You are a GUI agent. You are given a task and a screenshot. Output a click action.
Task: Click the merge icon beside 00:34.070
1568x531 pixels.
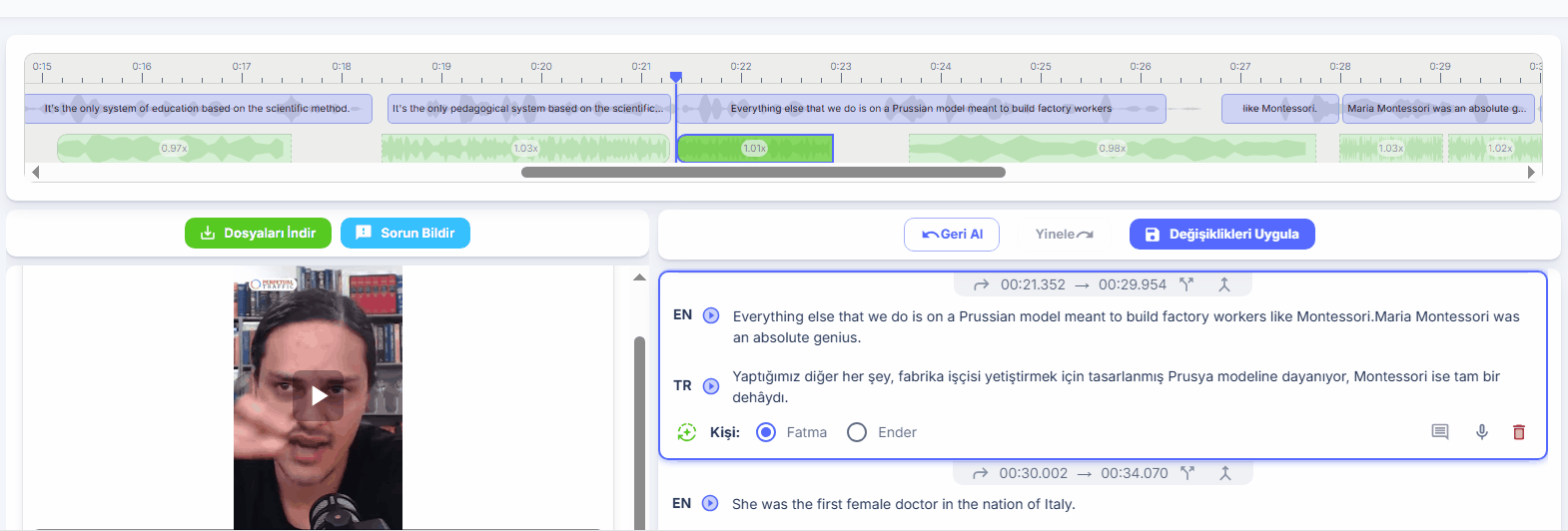tap(1225, 473)
